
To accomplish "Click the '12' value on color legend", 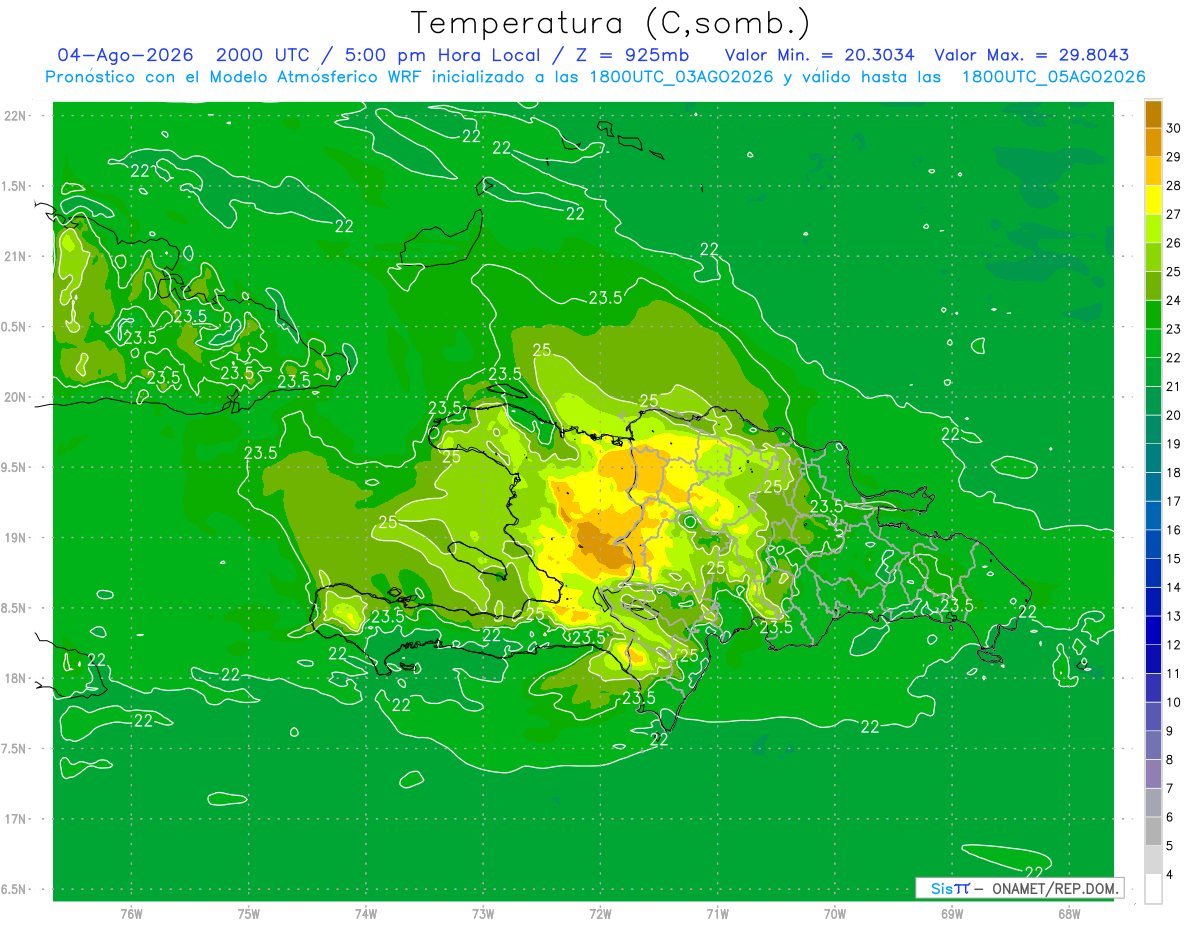I will pos(1174,645).
